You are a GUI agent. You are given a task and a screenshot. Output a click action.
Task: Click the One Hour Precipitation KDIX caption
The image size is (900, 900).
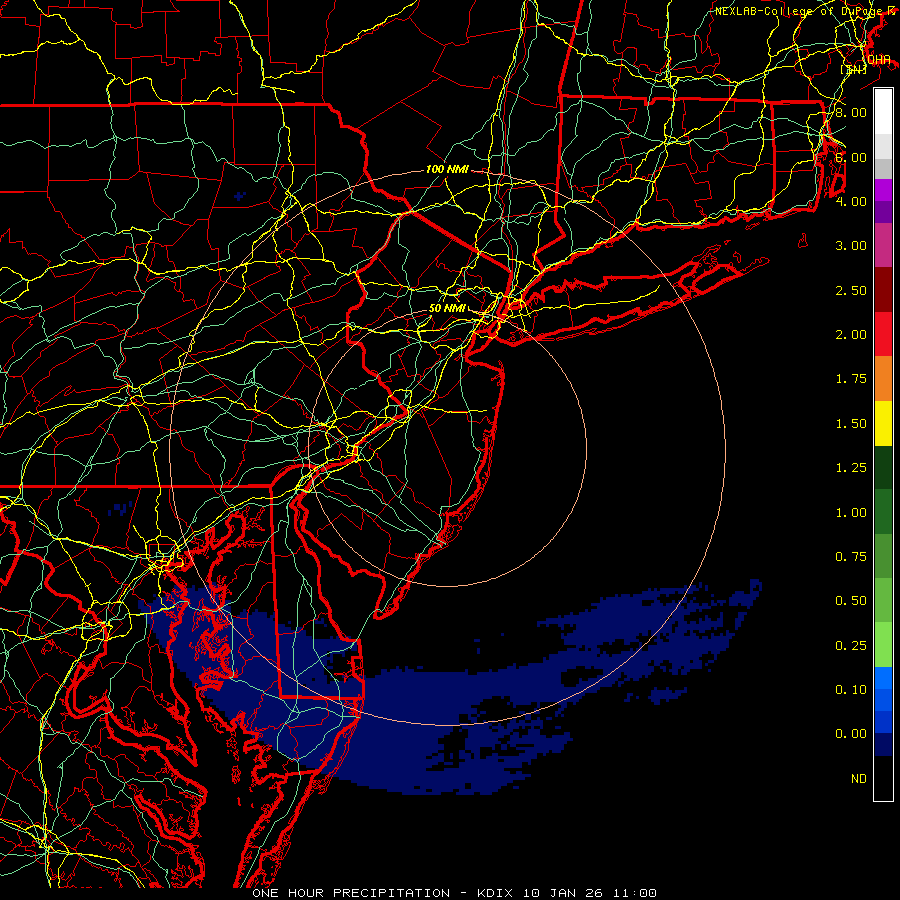(x=454, y=893)
